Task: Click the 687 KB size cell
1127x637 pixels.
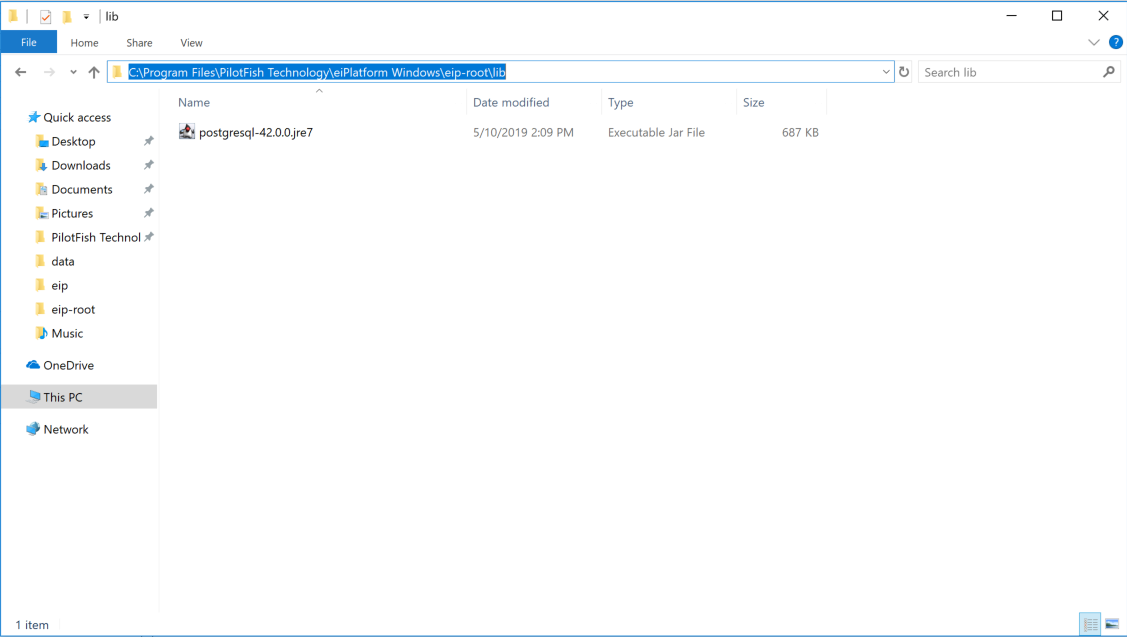Action: [x=800, y=132]
